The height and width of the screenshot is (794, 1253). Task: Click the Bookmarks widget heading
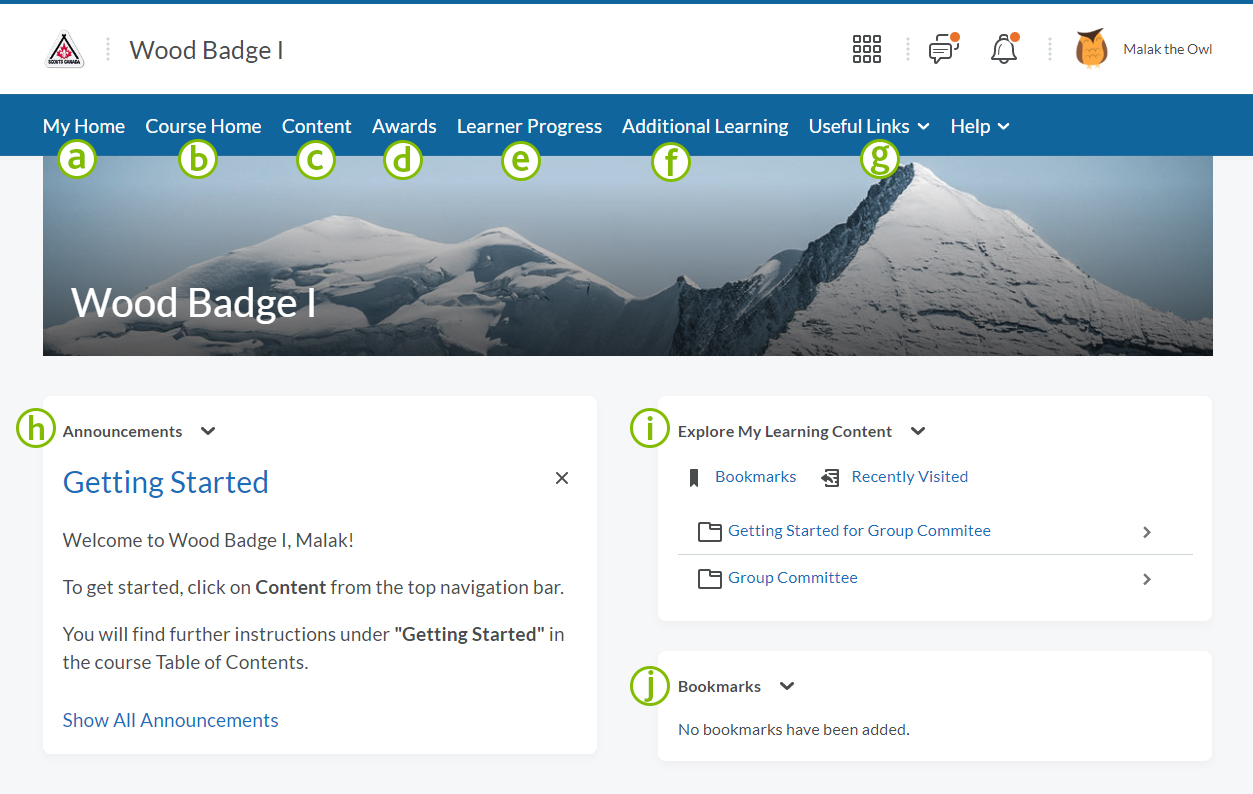pos(720,687)
